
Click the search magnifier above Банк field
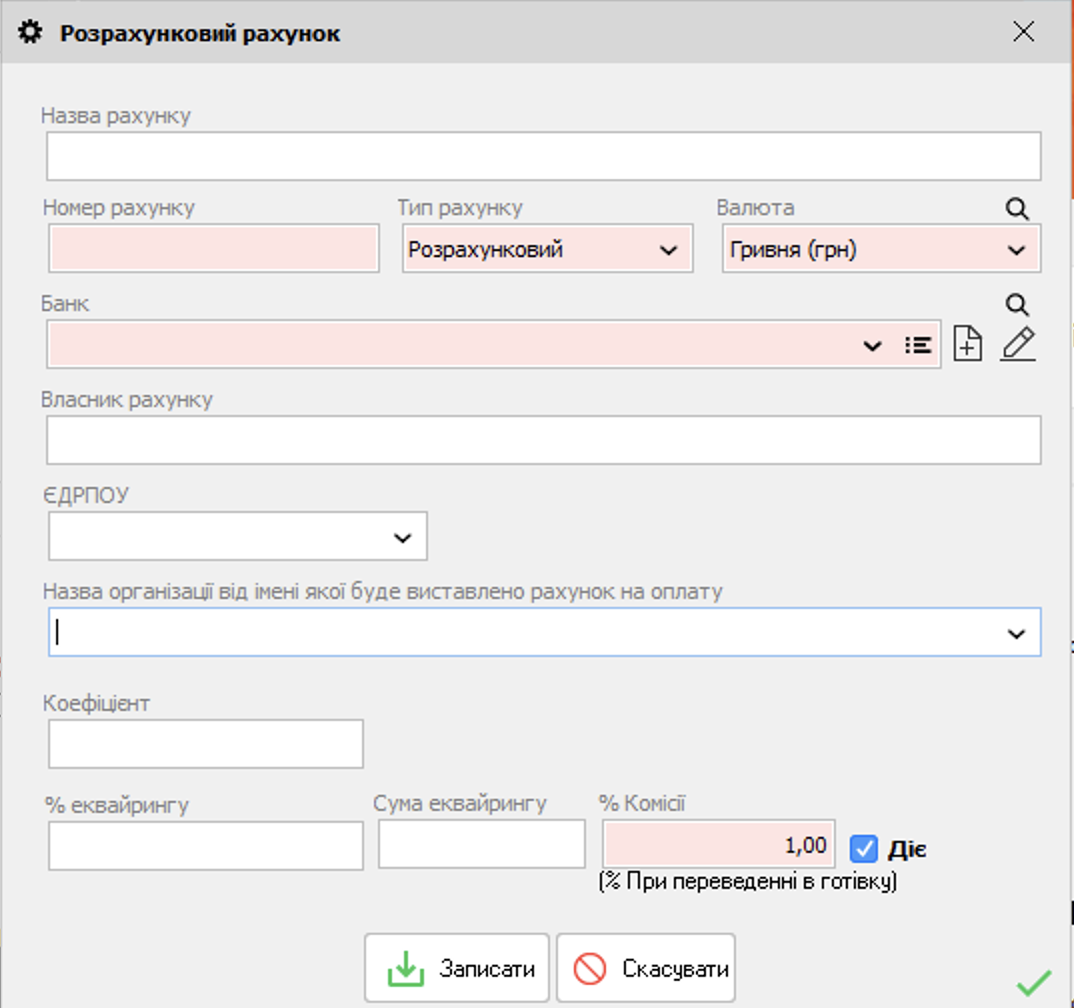pos(1017,305)
